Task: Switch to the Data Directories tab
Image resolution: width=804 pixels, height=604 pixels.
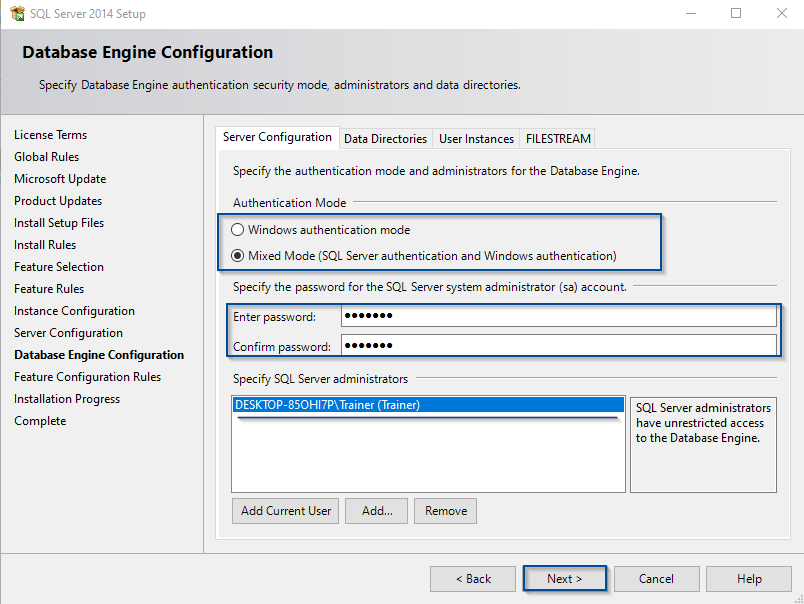Action: click(x=385, y=139)
